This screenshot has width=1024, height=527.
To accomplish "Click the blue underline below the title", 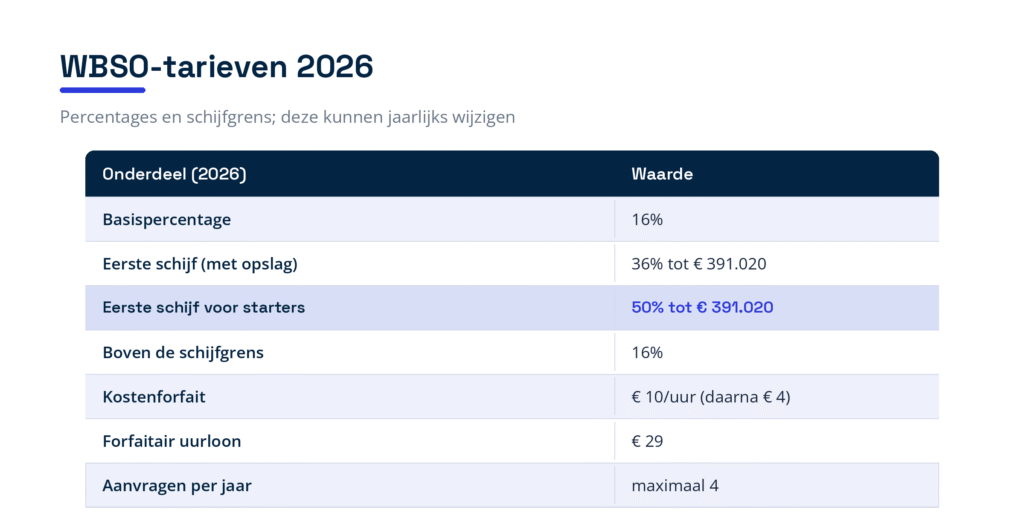I will click(x=103, y=90).
